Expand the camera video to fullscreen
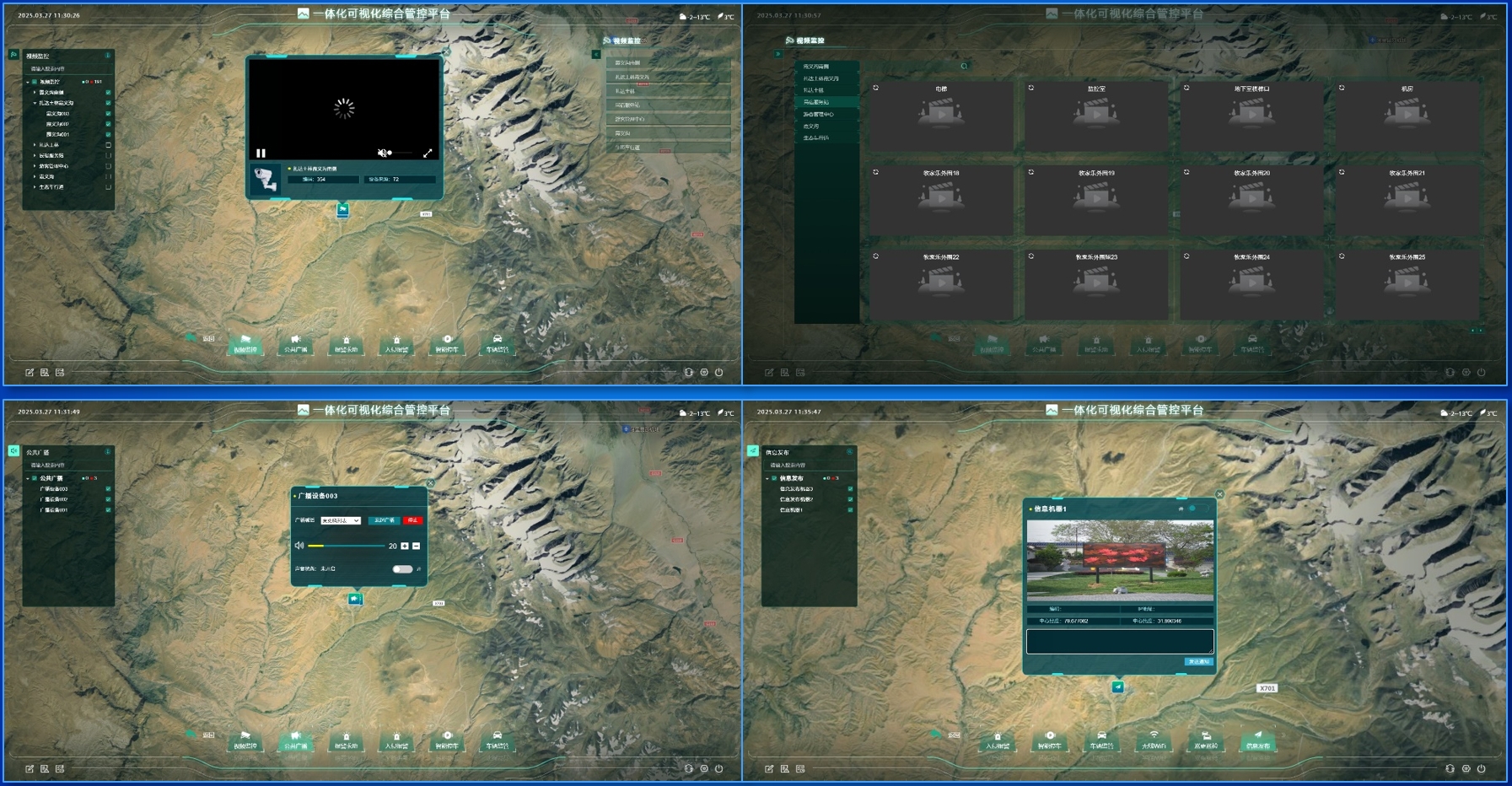 pyautogui.click(x=428, y=153)
